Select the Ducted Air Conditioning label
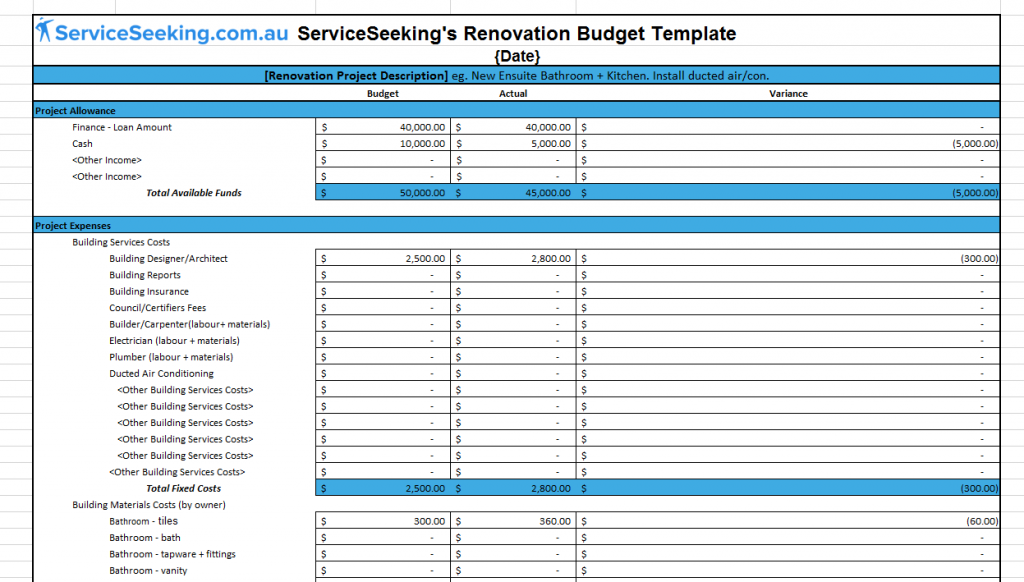The width and height of the screenshot is (1024, 582). tap(161, 374)
